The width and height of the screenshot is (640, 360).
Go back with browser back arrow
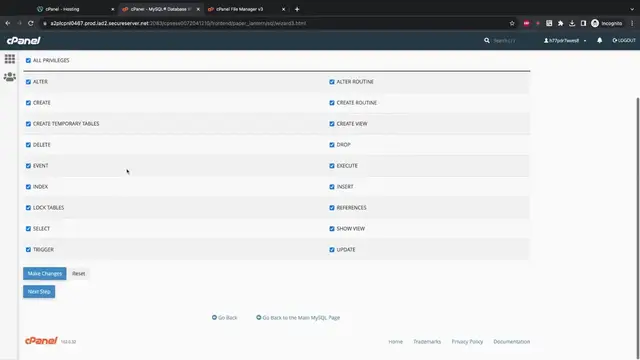pyautogui.click(x=8, y=23)
